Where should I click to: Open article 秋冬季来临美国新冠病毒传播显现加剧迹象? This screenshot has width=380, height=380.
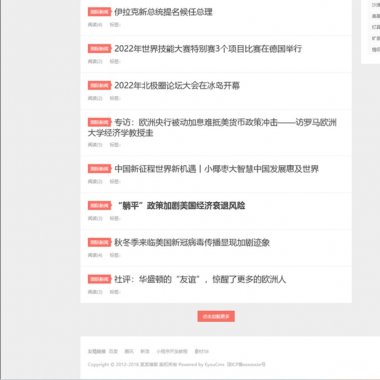[x=192, y=243]
